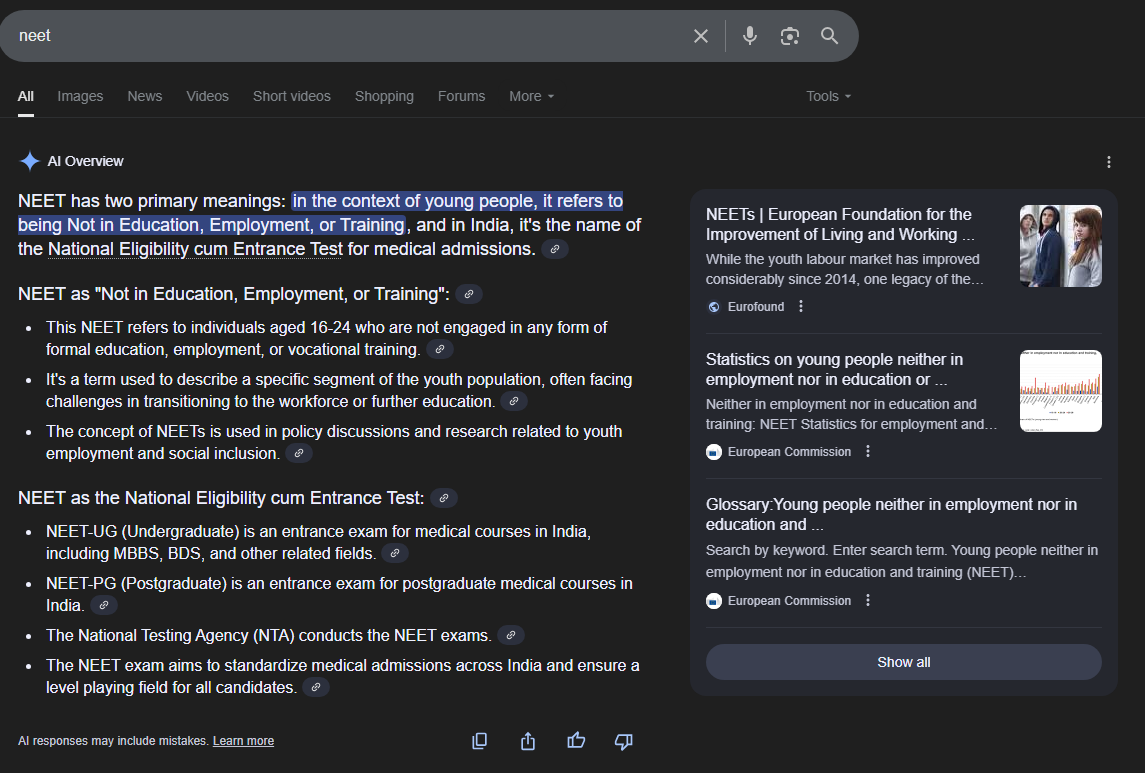Click the 'NEET as the National Eligibility cum Entrance Test:' heading
The image size is (1145, 773).
click(221, 498)
